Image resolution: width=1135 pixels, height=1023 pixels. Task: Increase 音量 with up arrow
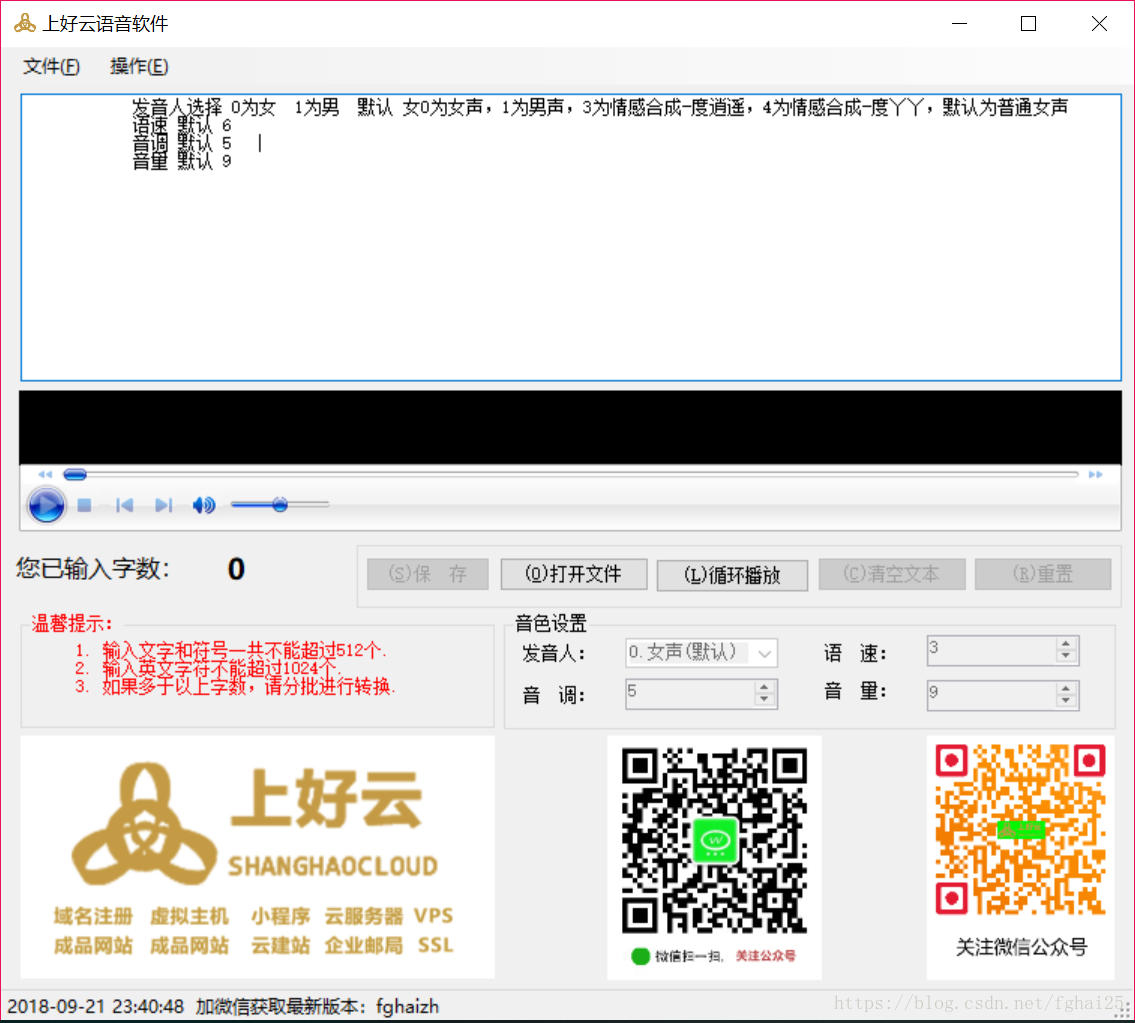coord(1066,689)
